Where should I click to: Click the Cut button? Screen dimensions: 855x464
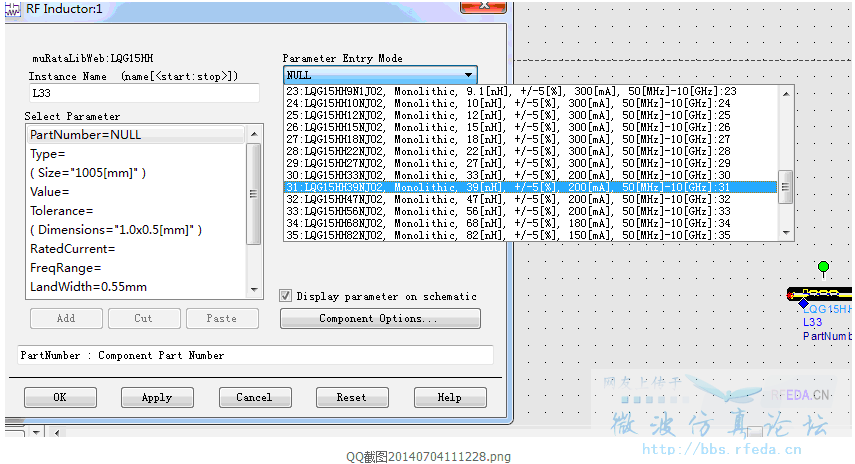pyautogui.click(x=144, y=318)
